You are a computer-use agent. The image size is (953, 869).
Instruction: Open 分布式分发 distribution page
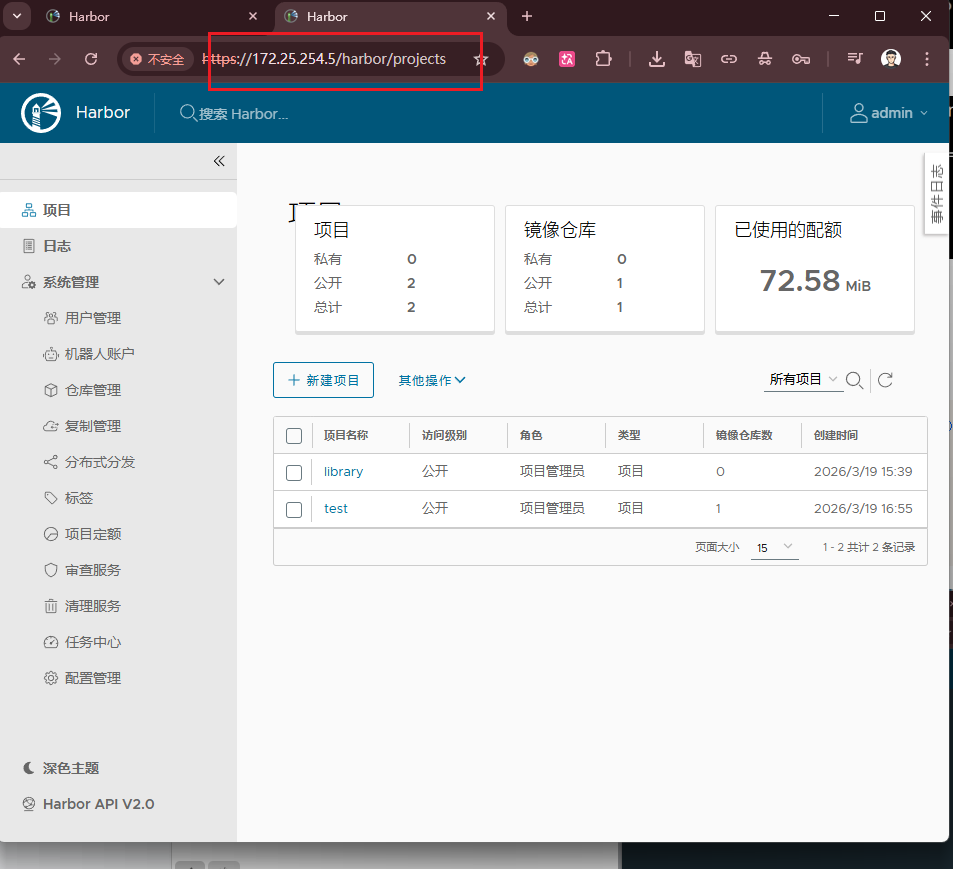click(99, 462)
